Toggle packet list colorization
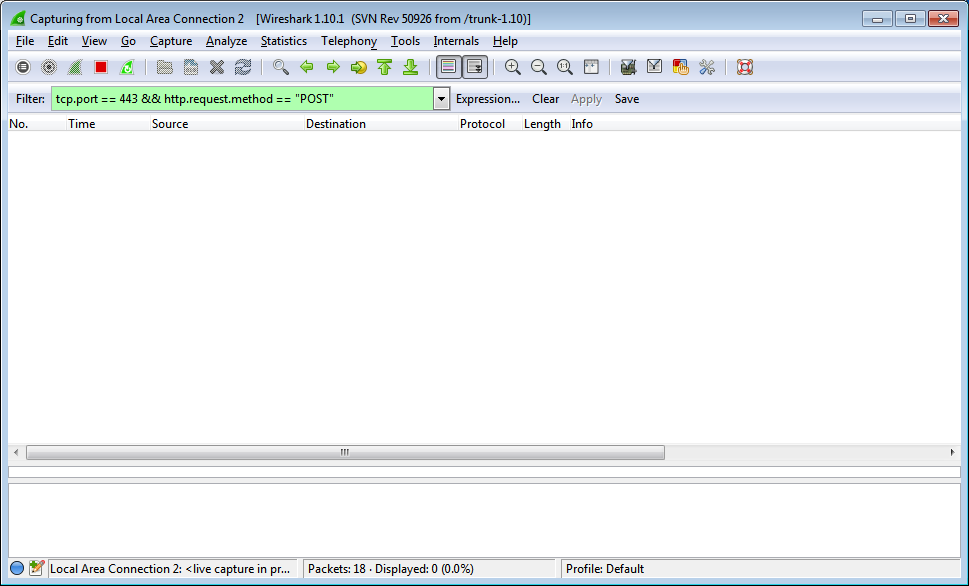The image size is (969, 586). [449, 67]
